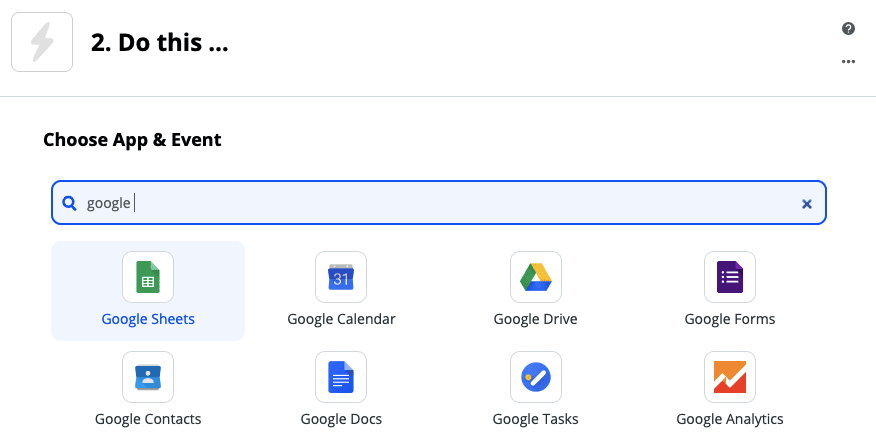Click the '2. Do this ...' step title
876x446 pixels.
tap(160, 42)
